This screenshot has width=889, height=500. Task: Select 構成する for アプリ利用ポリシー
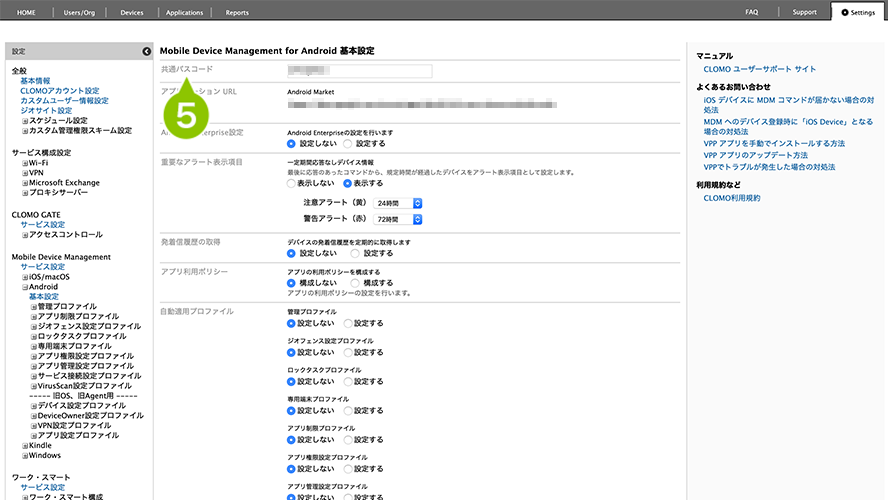pyautogui.click(x=355, y=283)
